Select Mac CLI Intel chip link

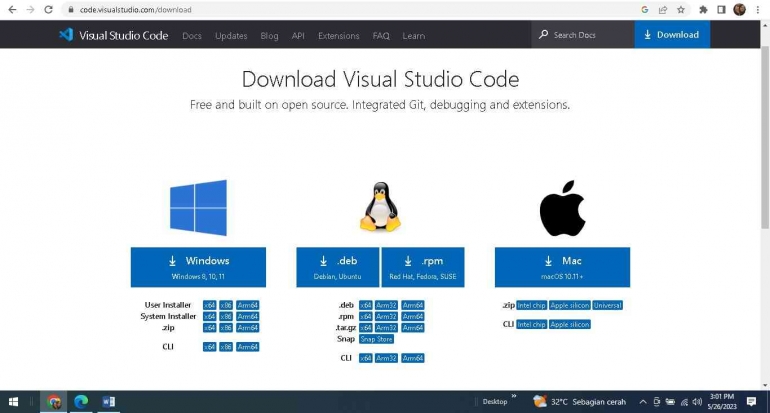[531, 325]
